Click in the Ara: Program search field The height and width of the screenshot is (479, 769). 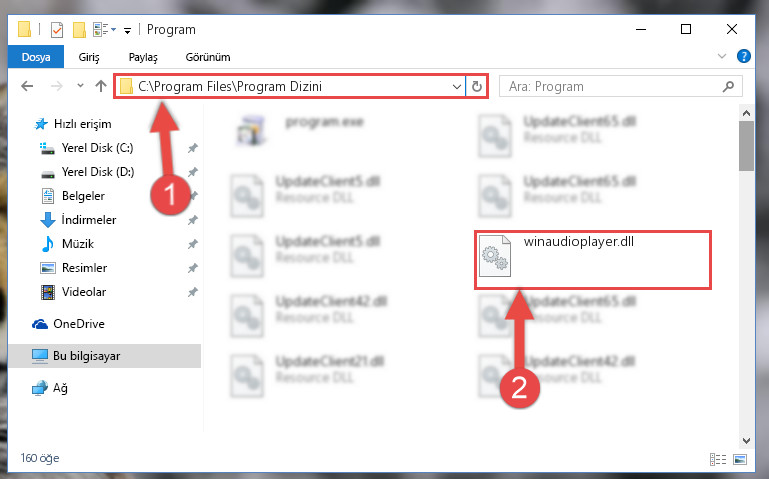click(x=613, y=87)
